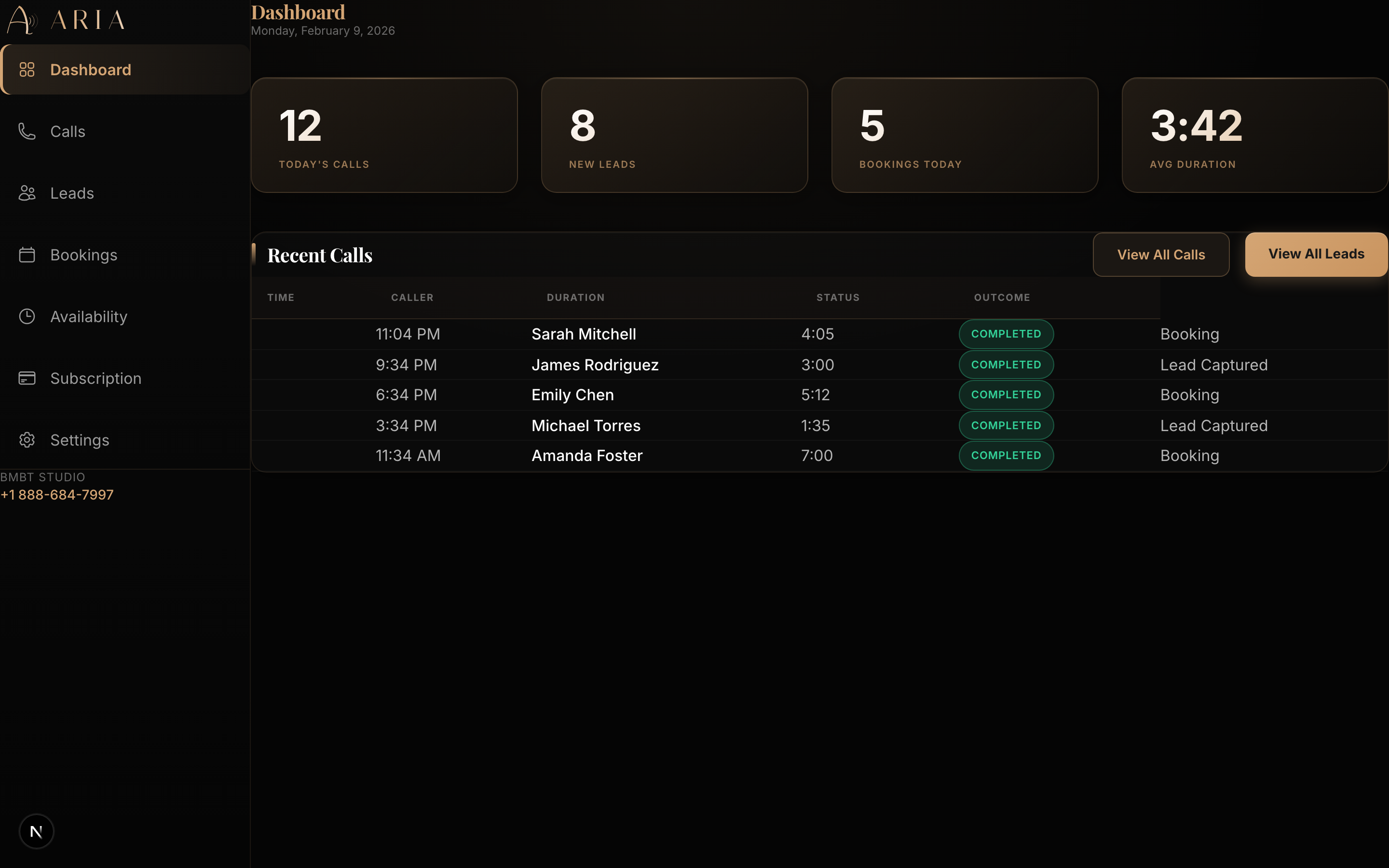Screen dimensions: 1389x868
Task: Click the ARIA logo mark
Action: tap(22, 20)
